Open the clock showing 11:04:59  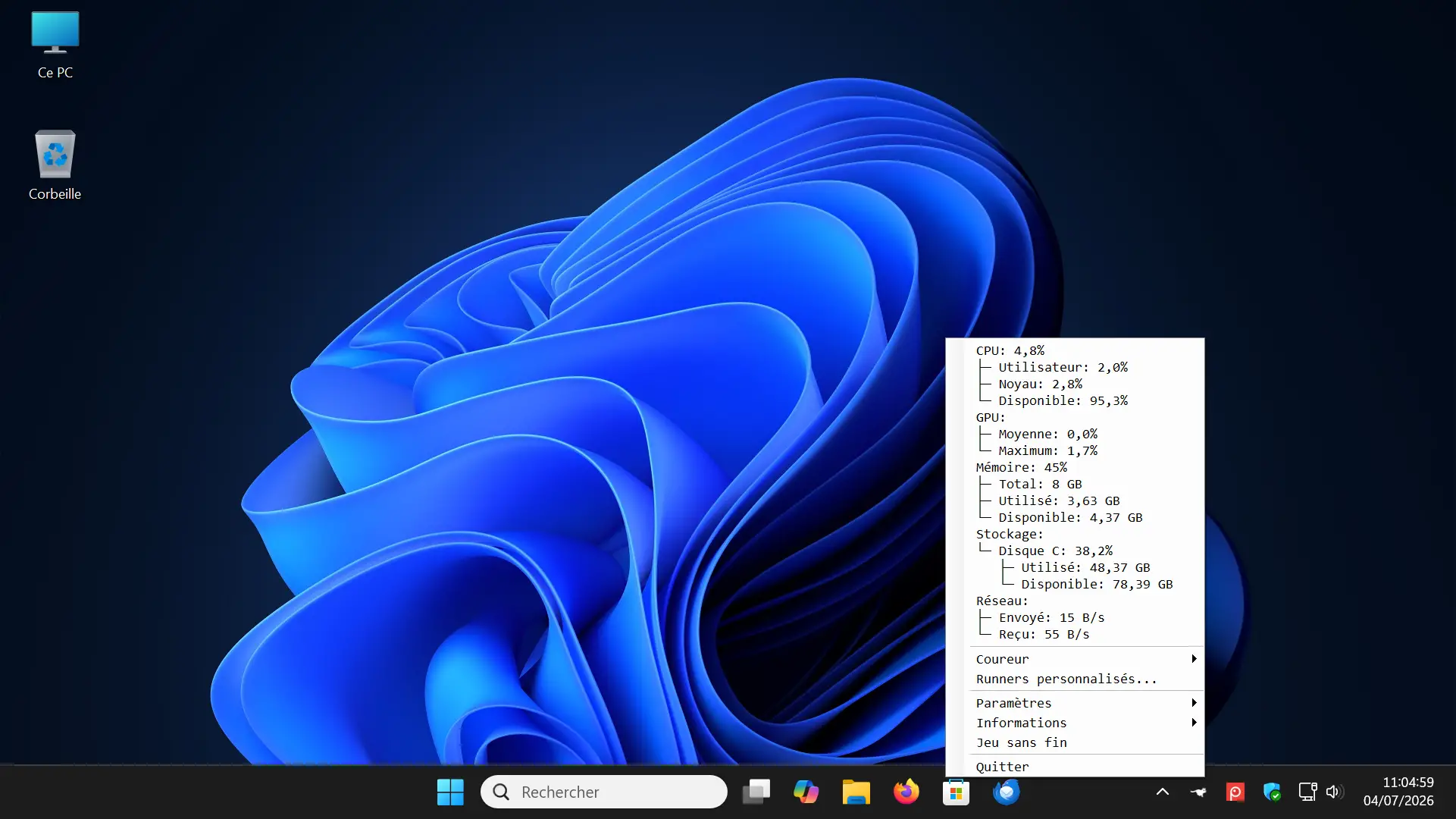pyautogui.click(x=1398, y=792)
